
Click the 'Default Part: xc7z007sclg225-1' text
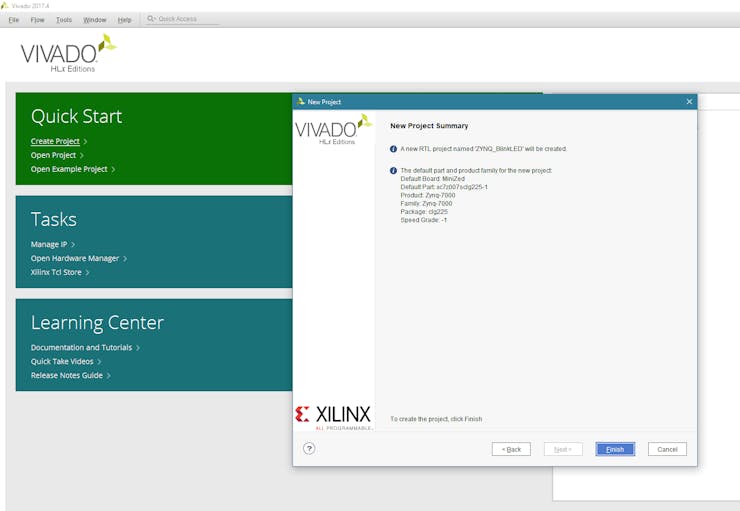point(444,187)
